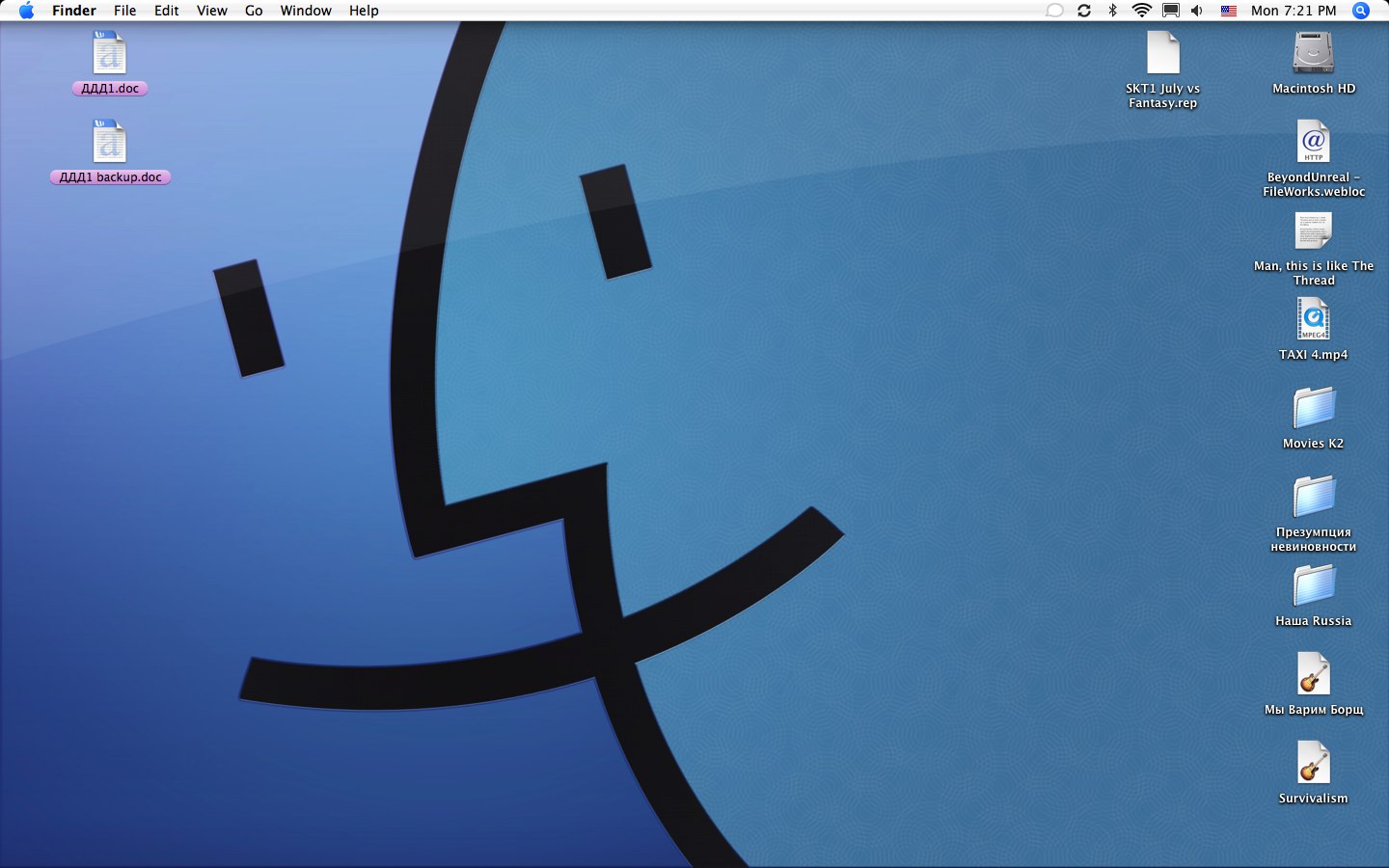1389x868 pixels.
Task: Click the TAXI 4.mp4 label text
Action: pyautogui.click(x=1314, y=354)
